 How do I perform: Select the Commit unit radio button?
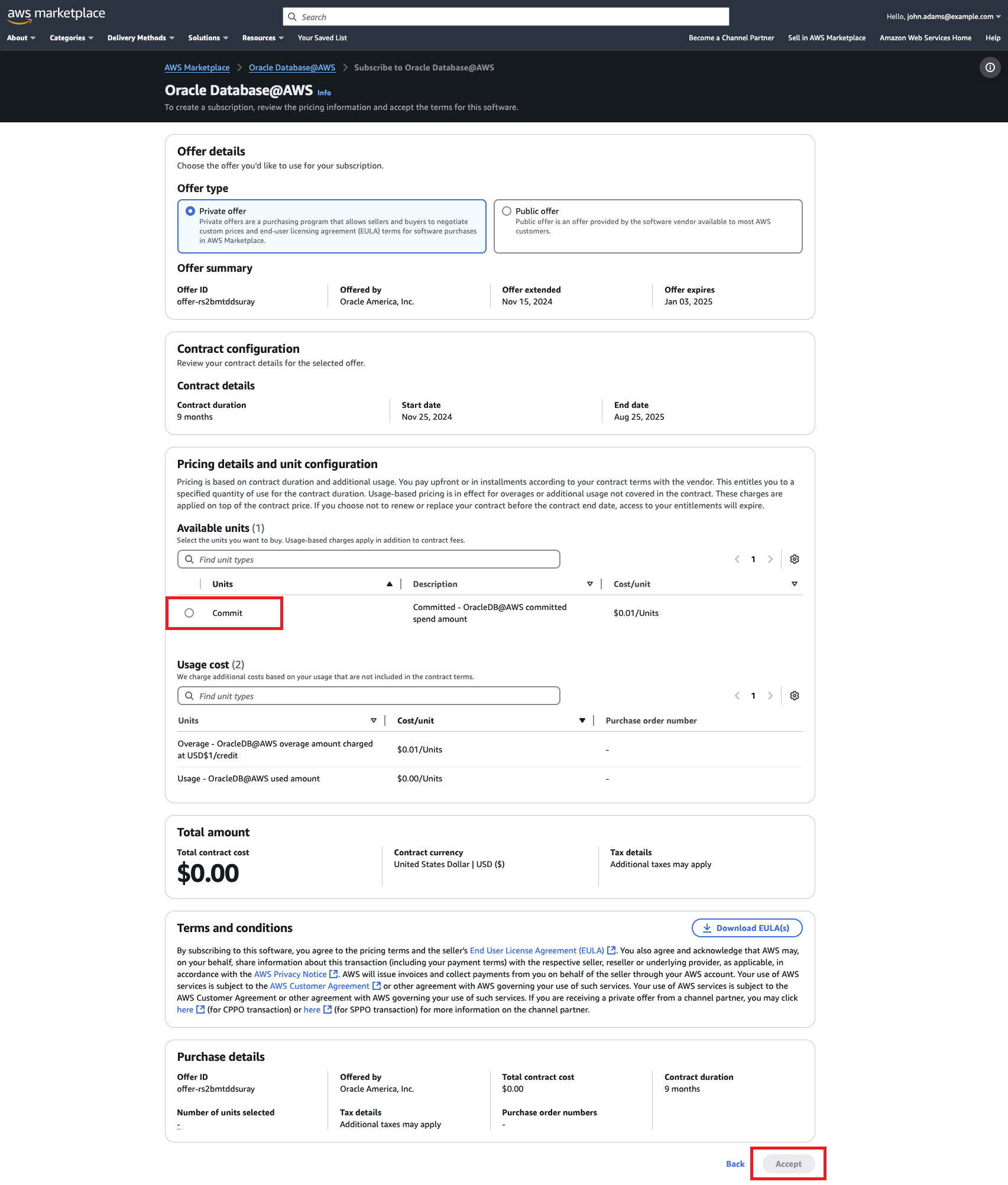[190, 613]
